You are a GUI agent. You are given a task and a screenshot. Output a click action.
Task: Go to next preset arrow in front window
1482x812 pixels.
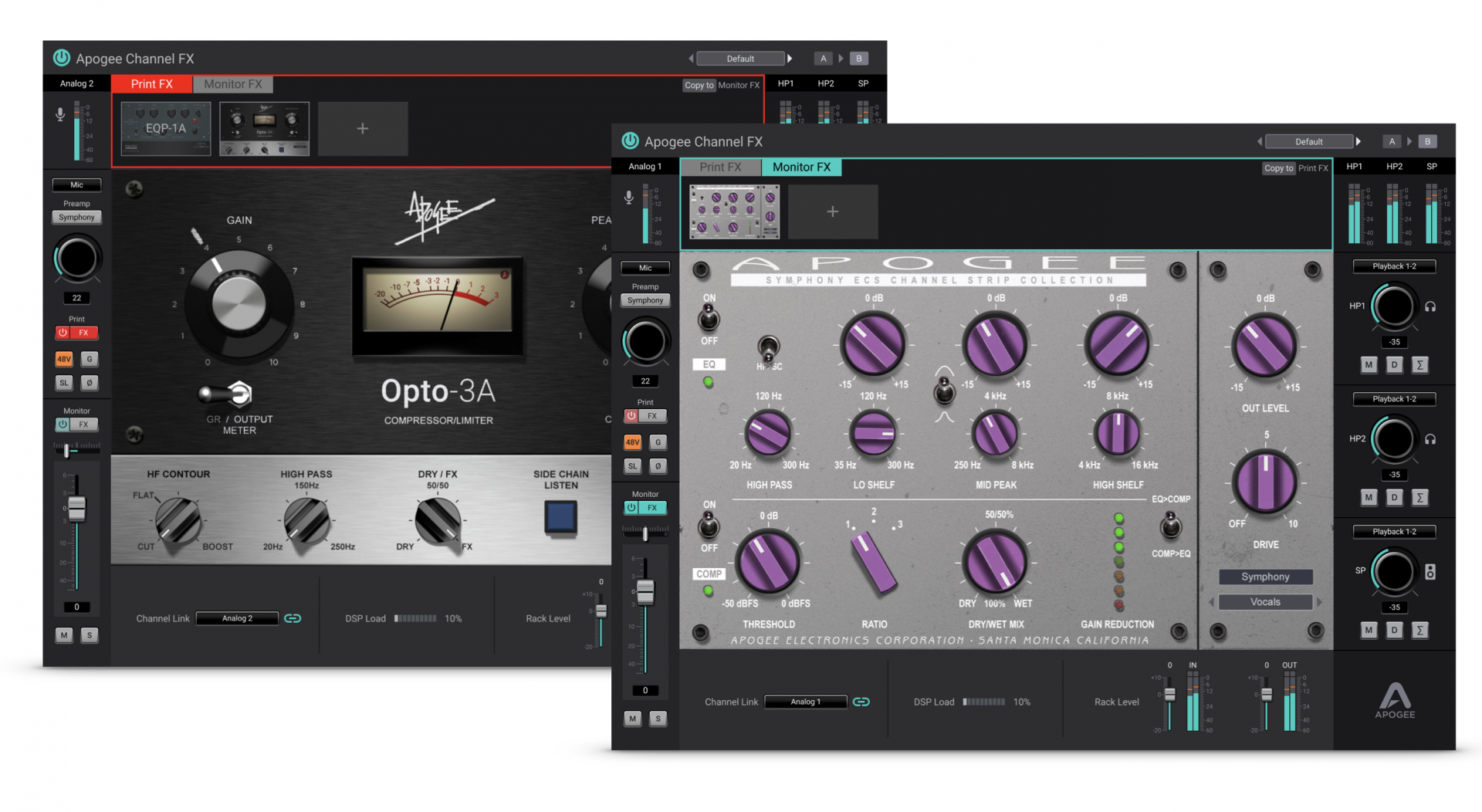pyautogui.click(x=1358, y=141)
